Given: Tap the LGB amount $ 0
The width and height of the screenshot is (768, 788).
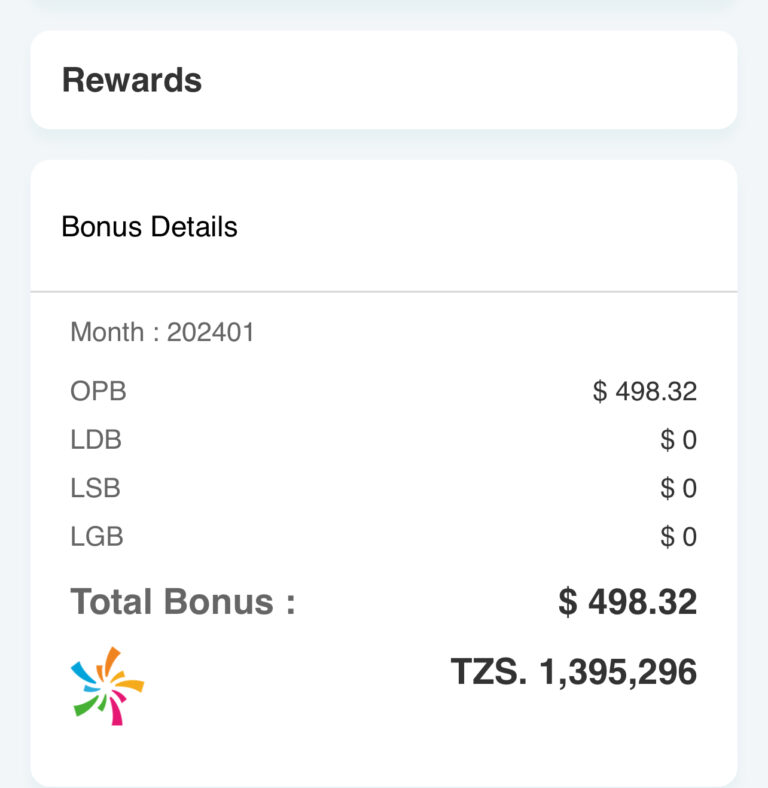Looking at the screenshot, I should pos(678,537).
